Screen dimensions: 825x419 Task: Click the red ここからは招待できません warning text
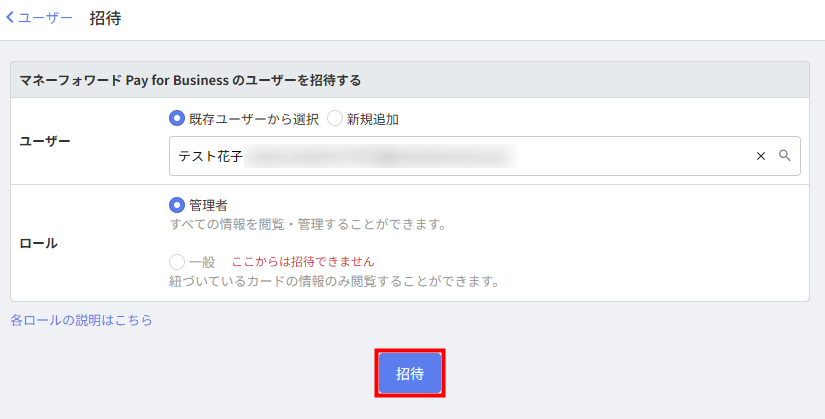(303, 261)
